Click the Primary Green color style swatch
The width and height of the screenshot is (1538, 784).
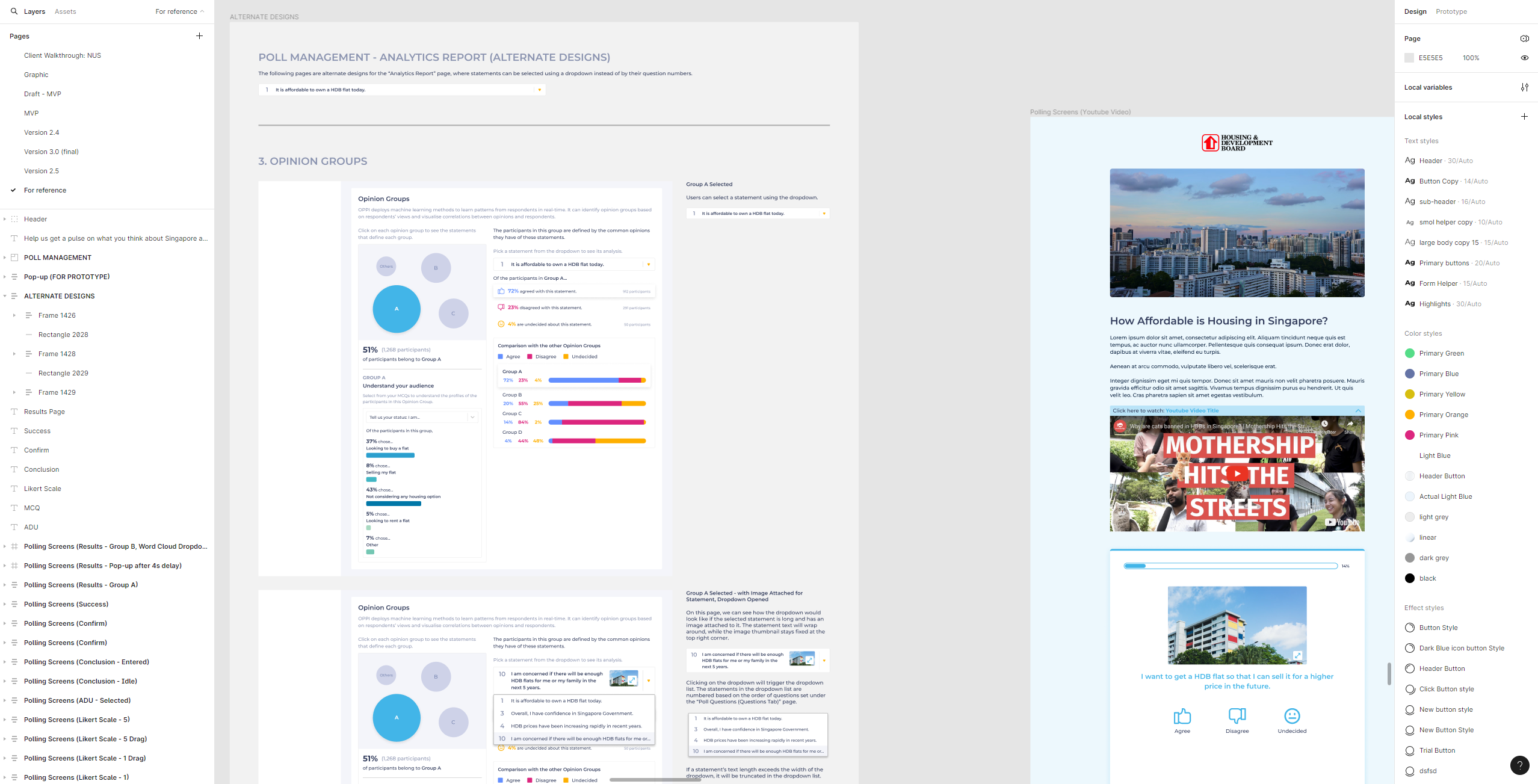[x=1409, y=353]
